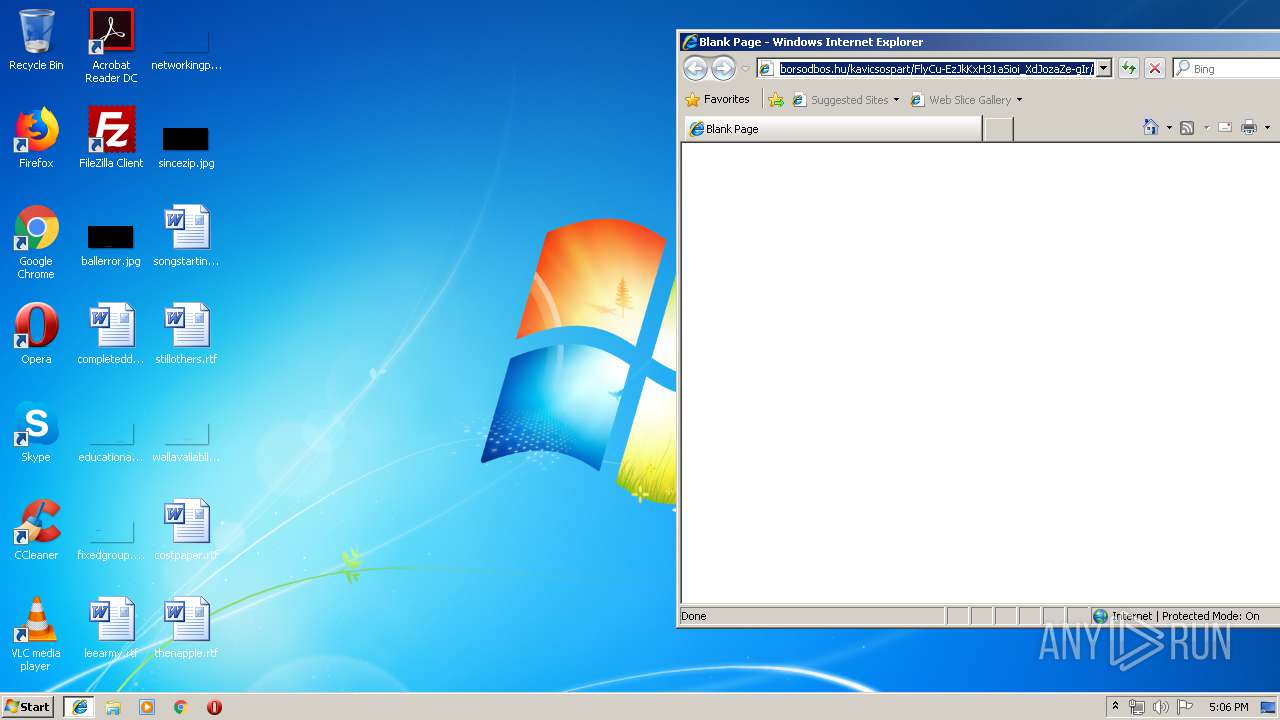
Task: Open the Windows Start menu
Action: [28, 707]
